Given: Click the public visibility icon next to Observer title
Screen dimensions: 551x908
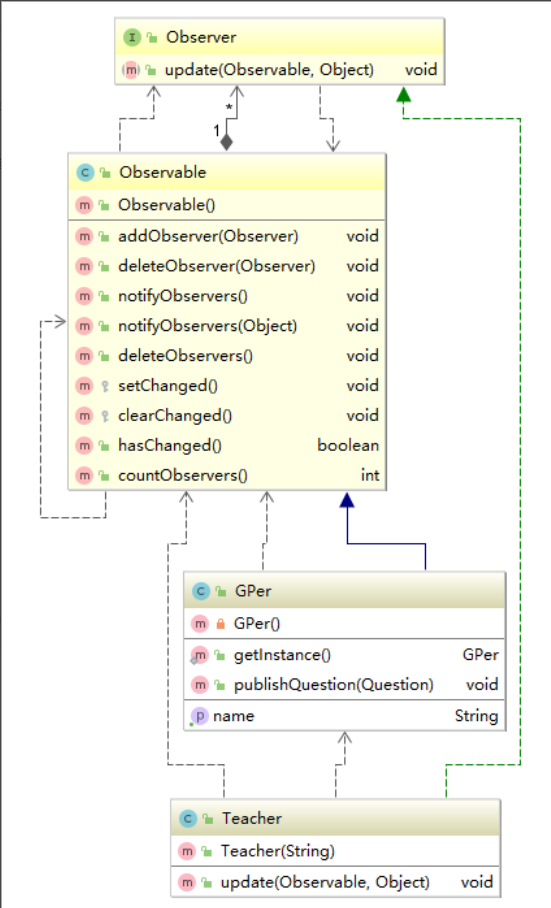Looking at the screenshot, I should (x=152, y=38).
